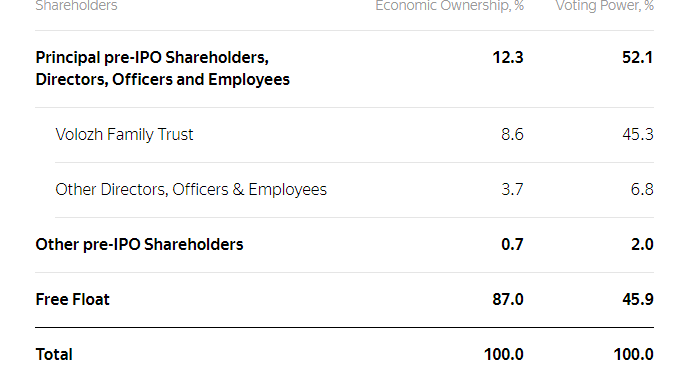Click the Other pre-IPO Shareholders label
674x370 pixels.
tap(139, 245)
